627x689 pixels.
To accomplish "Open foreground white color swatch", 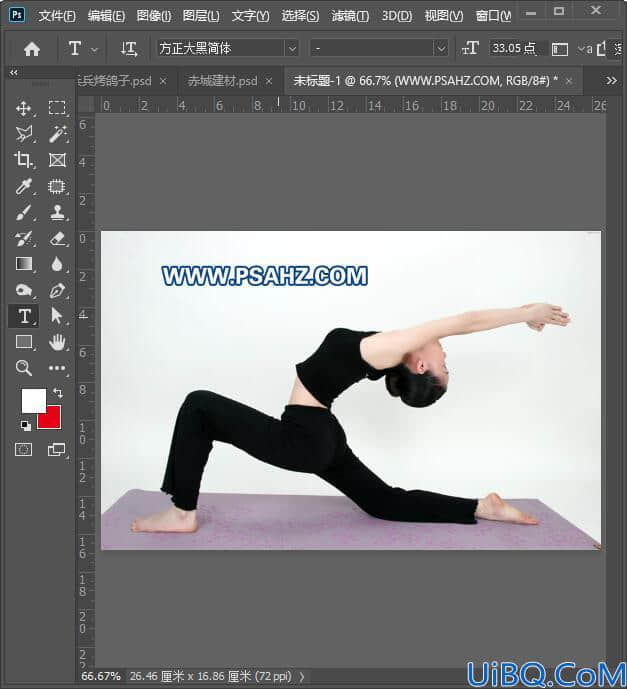I will 33,399.
